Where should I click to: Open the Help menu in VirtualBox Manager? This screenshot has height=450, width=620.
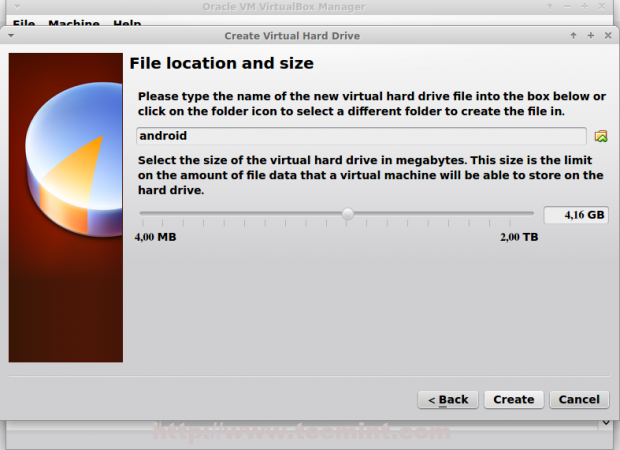[127, 23]
